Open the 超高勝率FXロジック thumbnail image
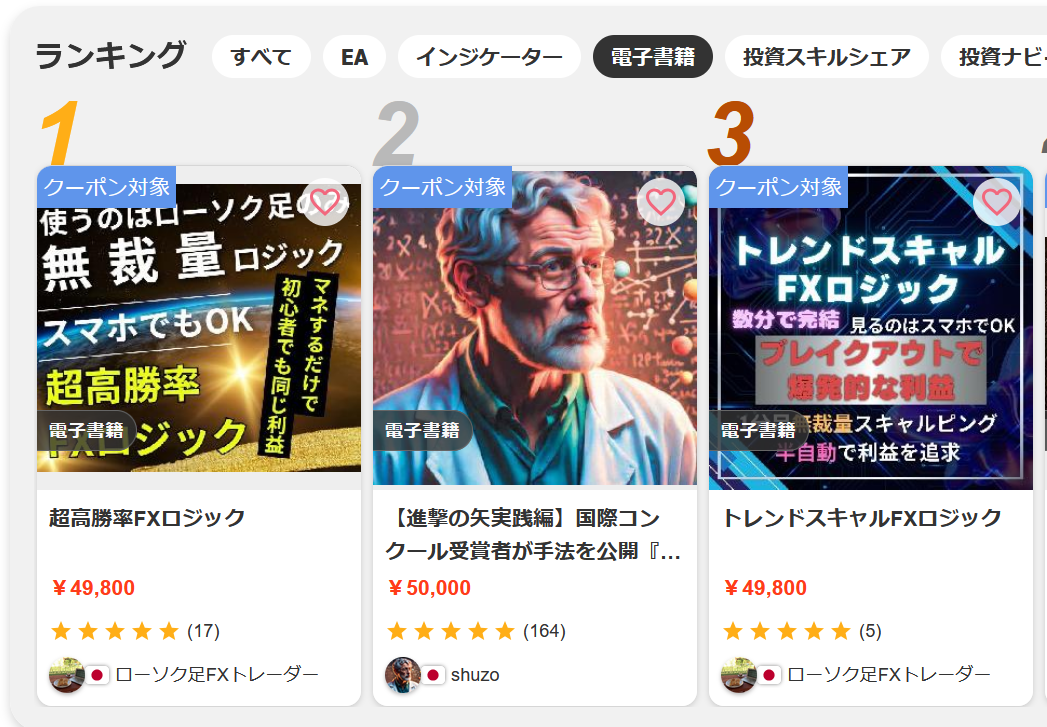This screenshot has width=1047, height=727. click(199, 328)
